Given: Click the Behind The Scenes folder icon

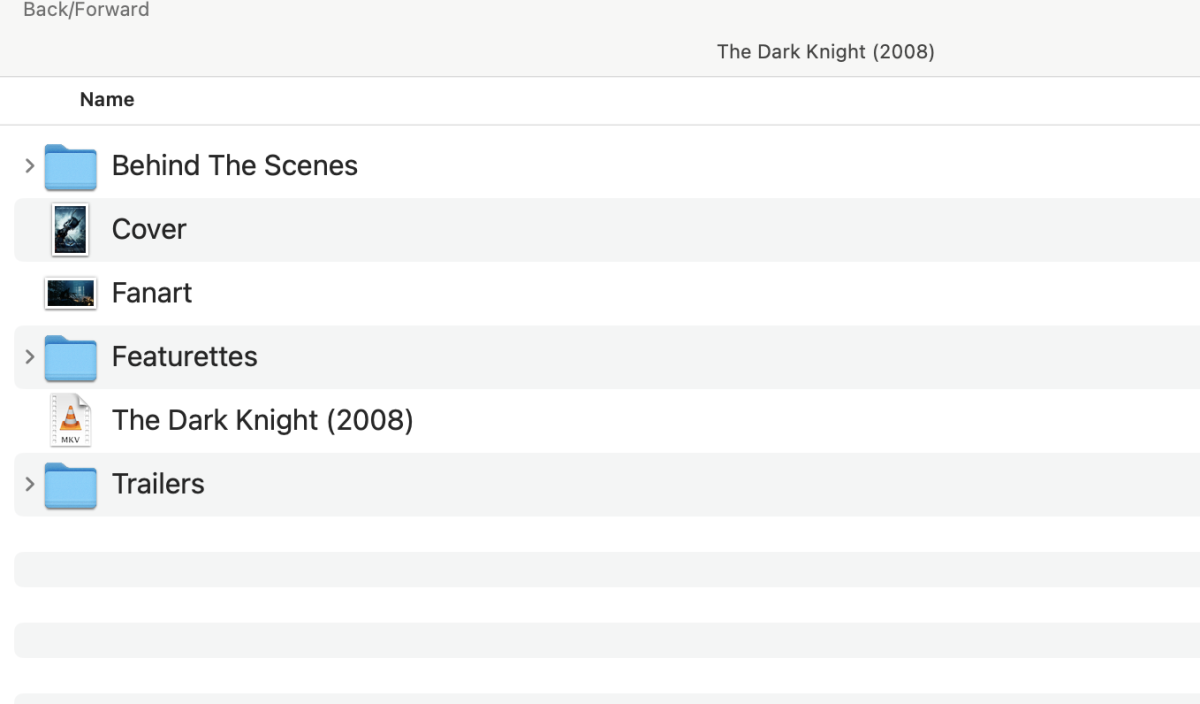Looking at the screenshot, I should (x=70, y=167).
